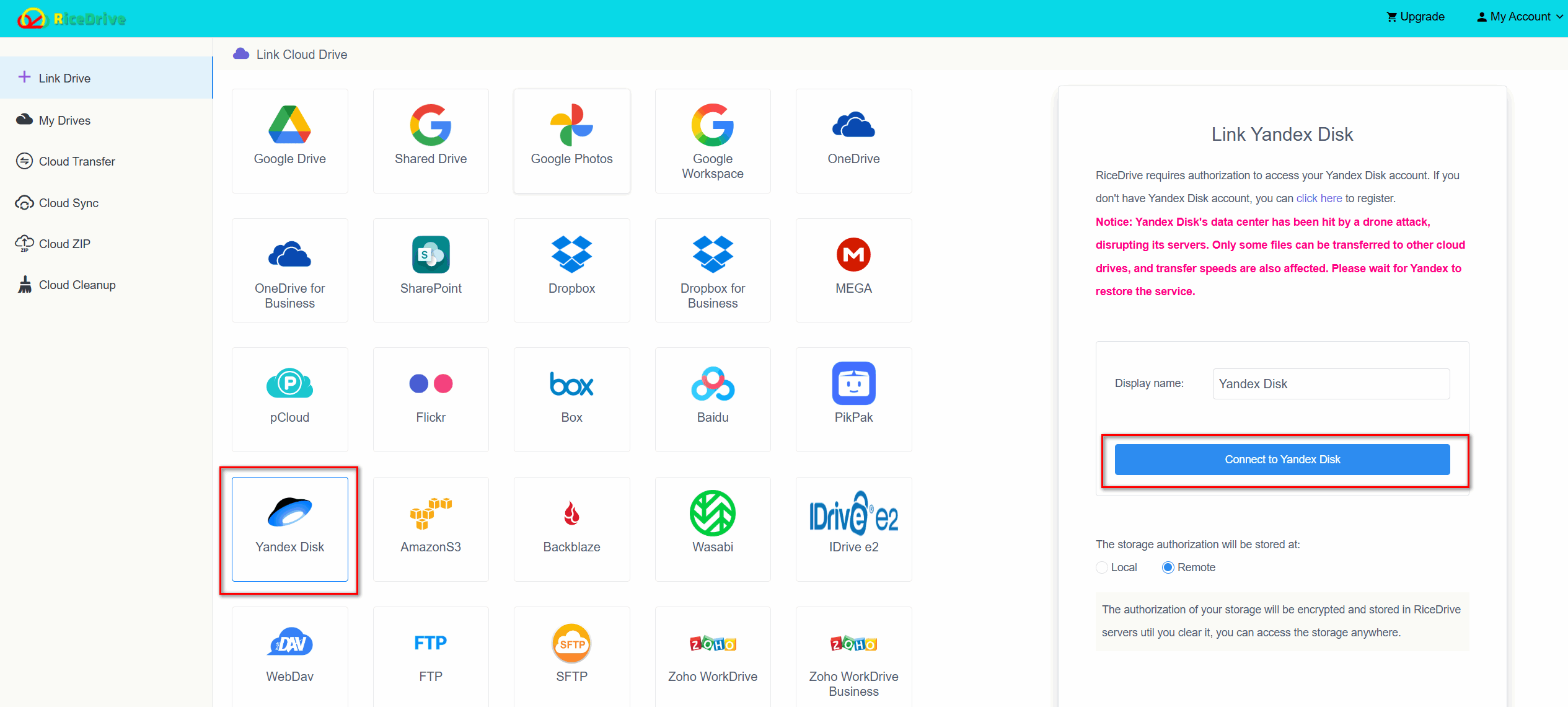Pick the Google Photos tile

tap(571, 141)
